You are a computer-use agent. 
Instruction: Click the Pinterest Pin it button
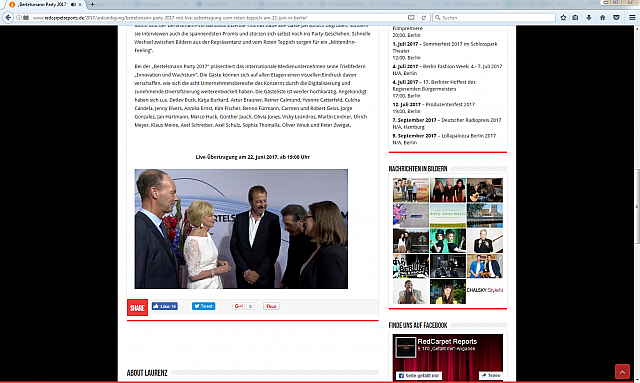271,306
